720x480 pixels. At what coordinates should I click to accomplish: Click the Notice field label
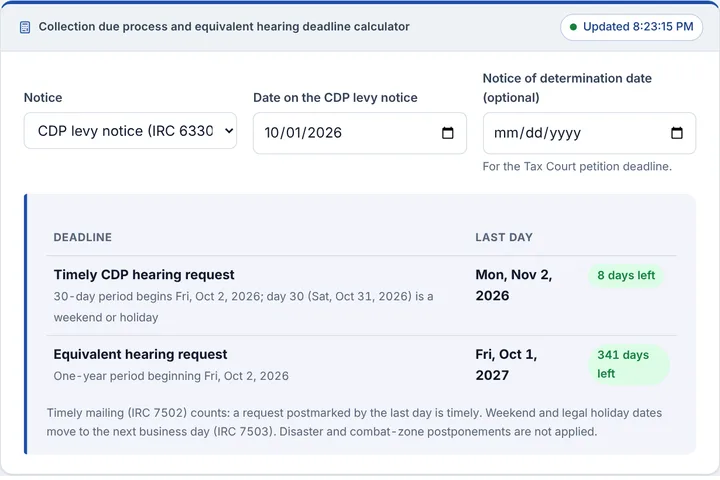coord(43,98)
